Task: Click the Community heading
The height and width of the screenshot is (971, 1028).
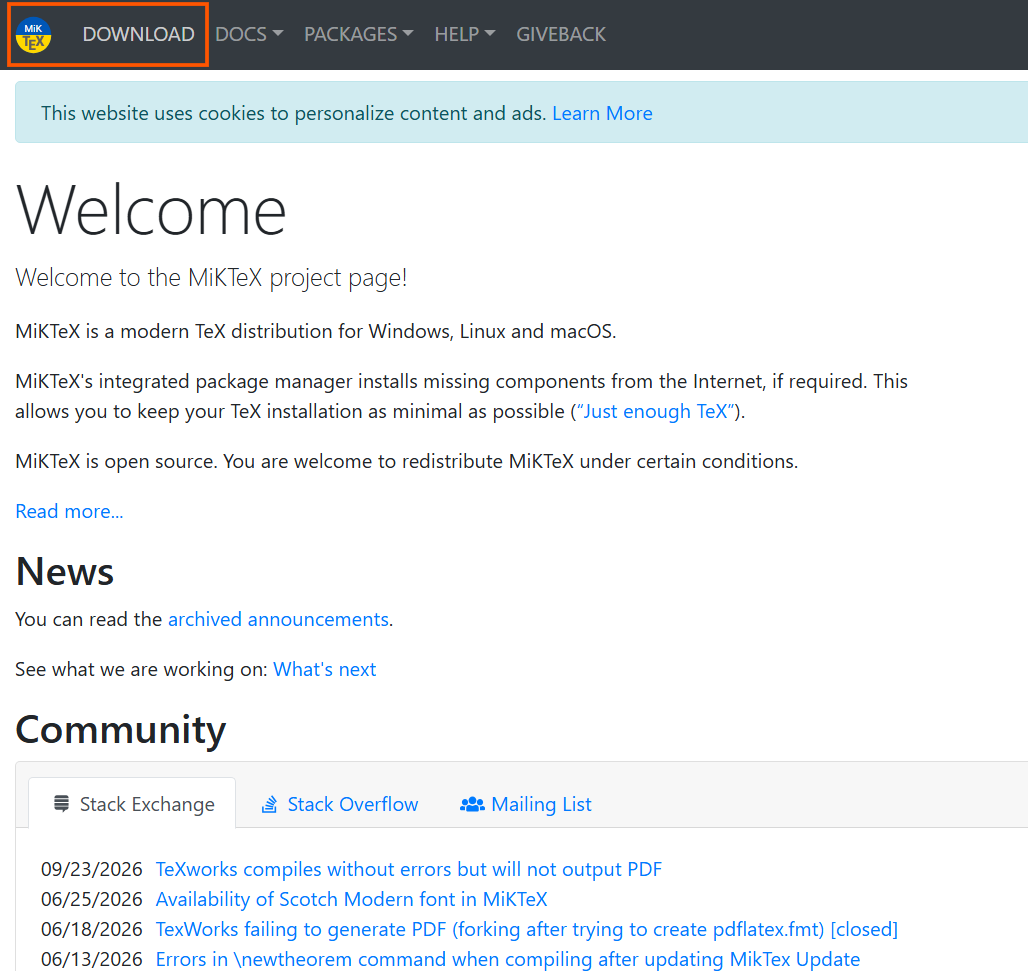Action: [121, 729]
